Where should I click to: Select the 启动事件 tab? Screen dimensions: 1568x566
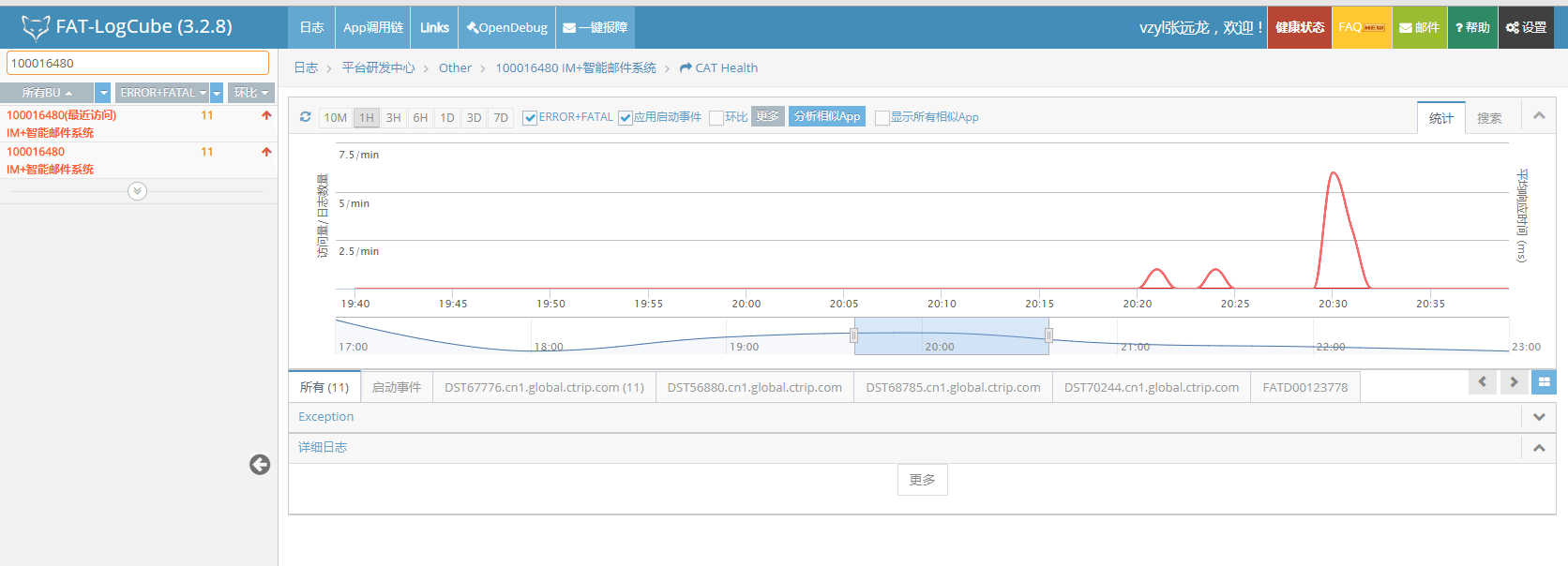click(x=396, y=387)
